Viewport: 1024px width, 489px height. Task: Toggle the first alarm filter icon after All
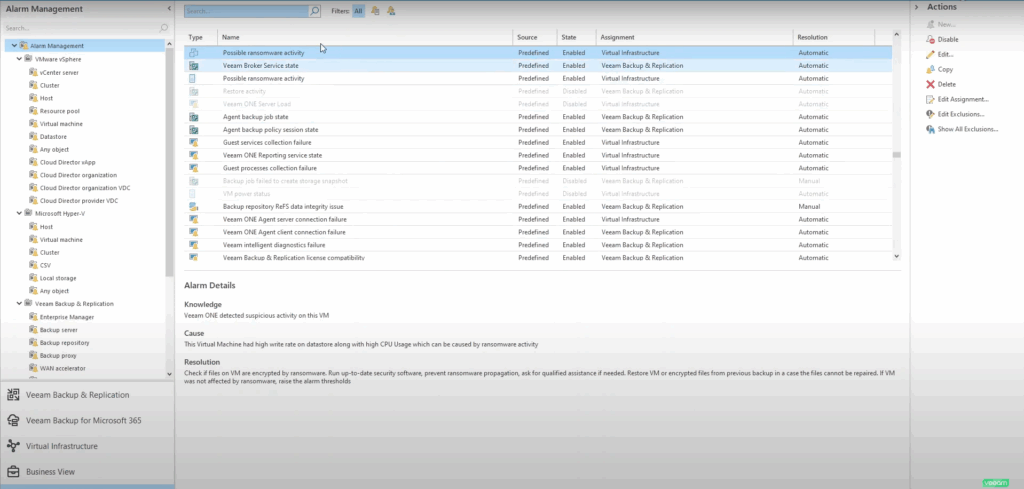pyautogui.click(x=375, y=11)
